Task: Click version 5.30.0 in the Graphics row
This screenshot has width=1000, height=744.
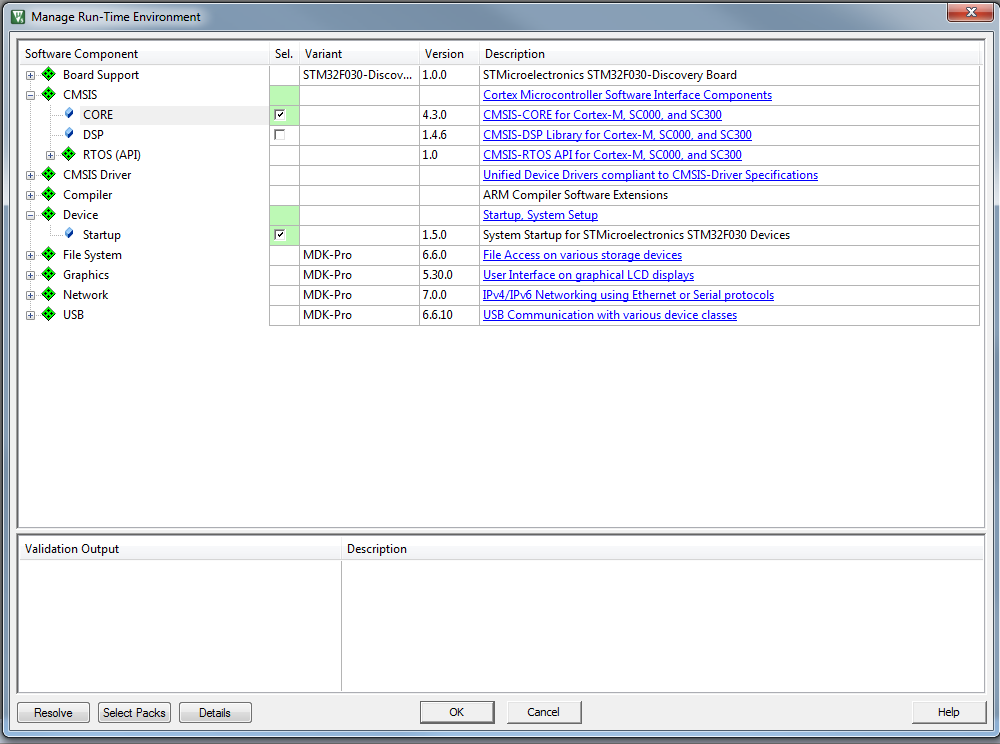Action: pos(438,275)
